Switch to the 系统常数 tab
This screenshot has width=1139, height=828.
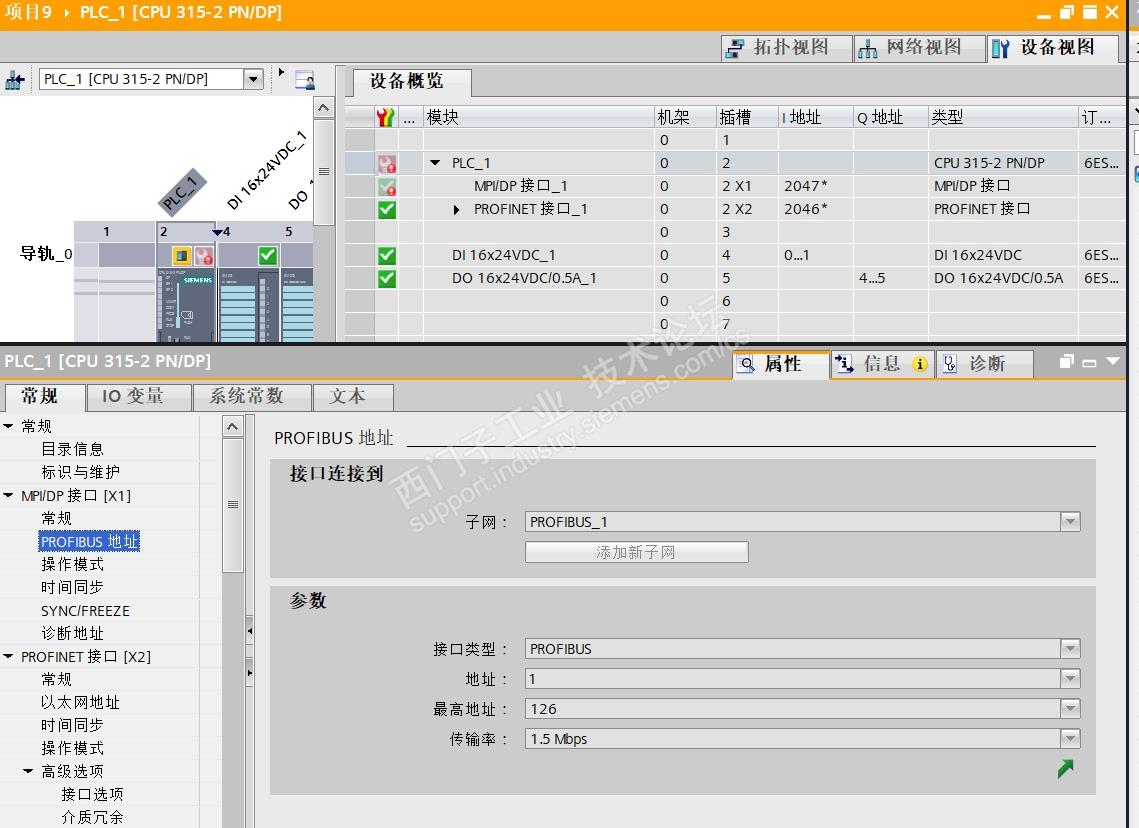[251, 397]
